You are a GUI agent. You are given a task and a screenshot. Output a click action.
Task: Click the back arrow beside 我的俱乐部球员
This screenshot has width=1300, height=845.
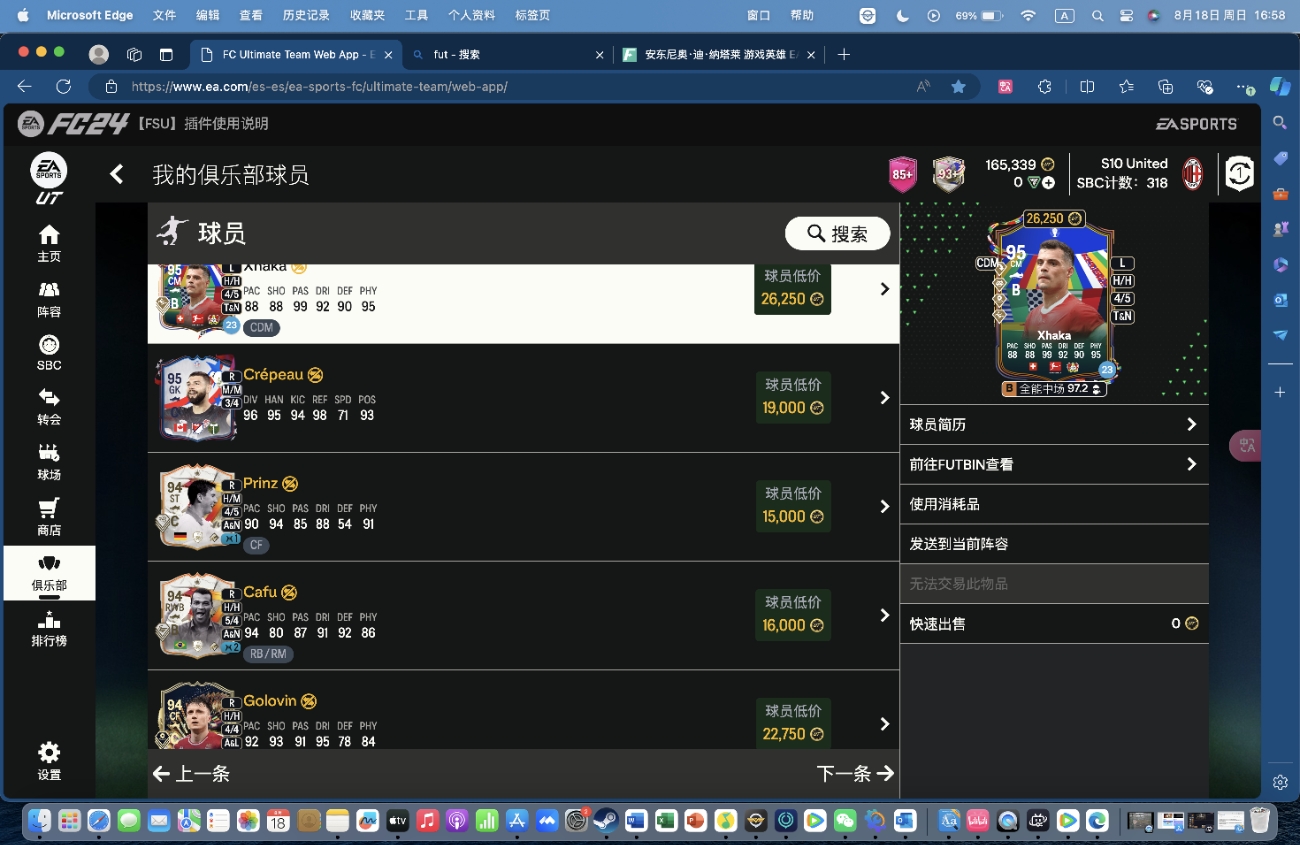tap(117, 174)
